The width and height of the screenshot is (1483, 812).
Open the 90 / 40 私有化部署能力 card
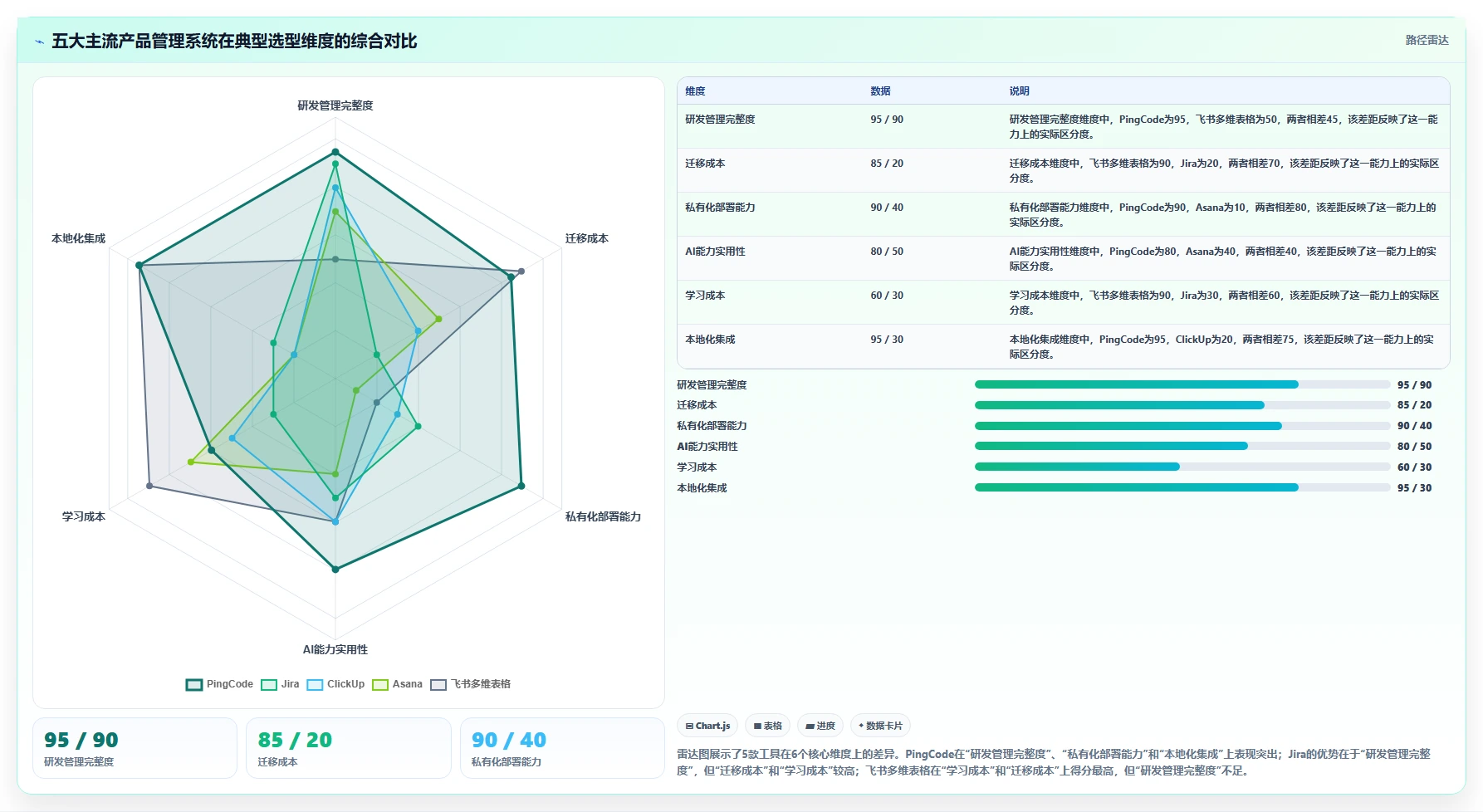(x=562, y=748)
